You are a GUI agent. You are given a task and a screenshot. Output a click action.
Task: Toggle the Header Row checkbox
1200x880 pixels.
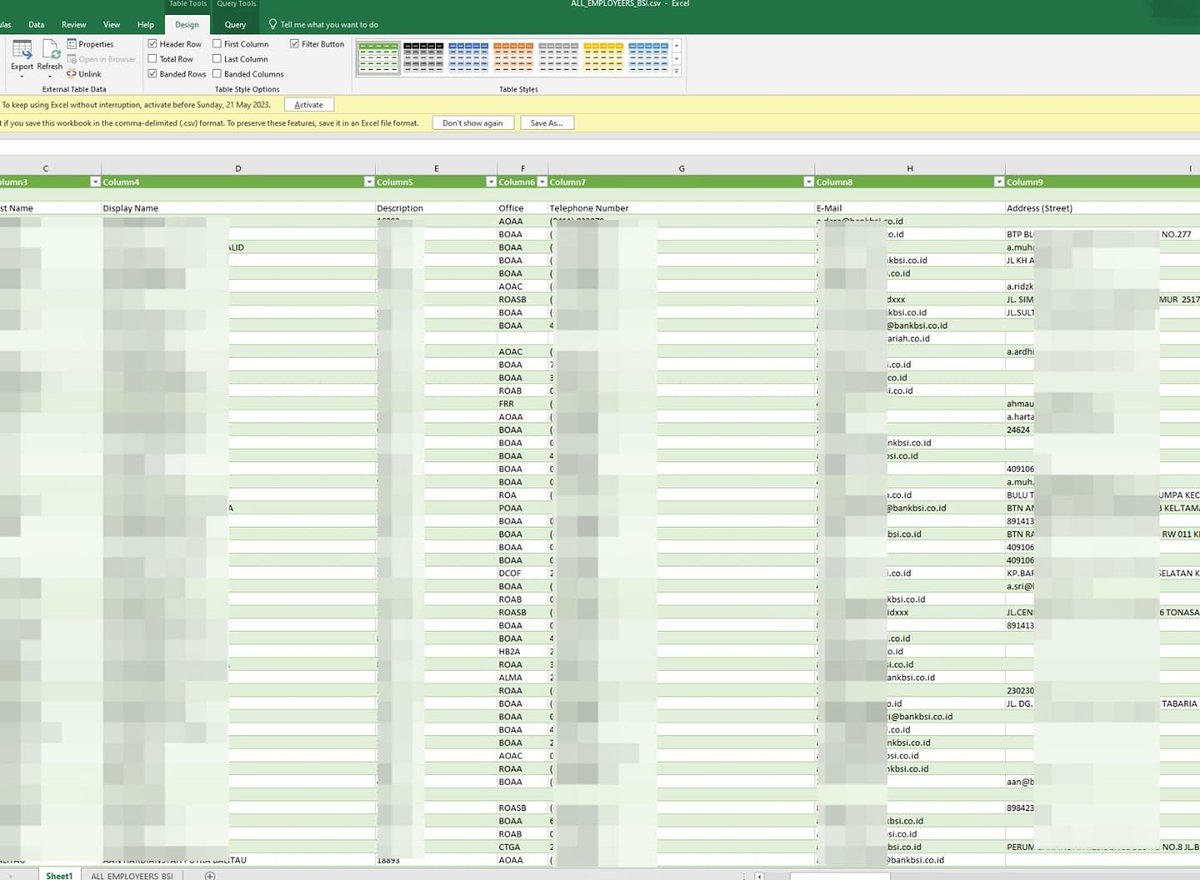click(152, 44)
